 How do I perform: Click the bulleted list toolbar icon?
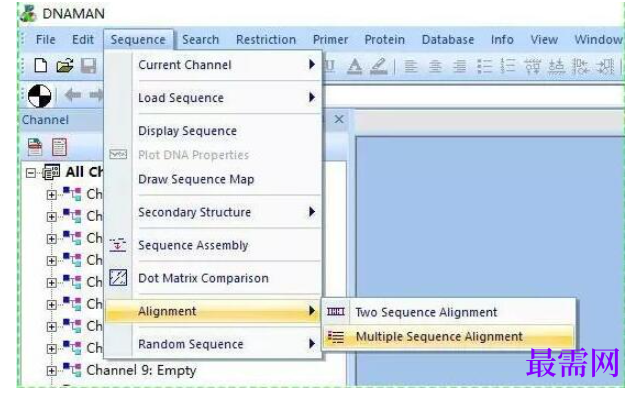point(484,66)
